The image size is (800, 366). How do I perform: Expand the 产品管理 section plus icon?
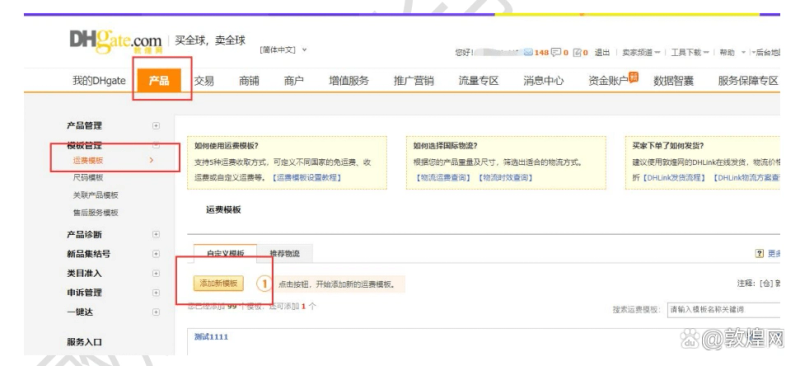click(x=156, y=126)
